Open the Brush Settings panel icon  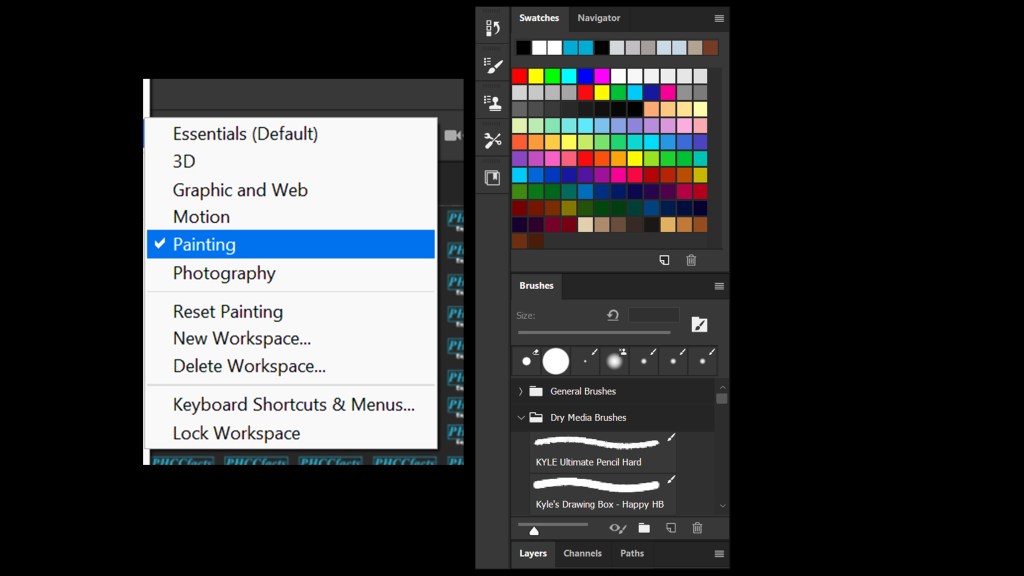click(492, 65)
